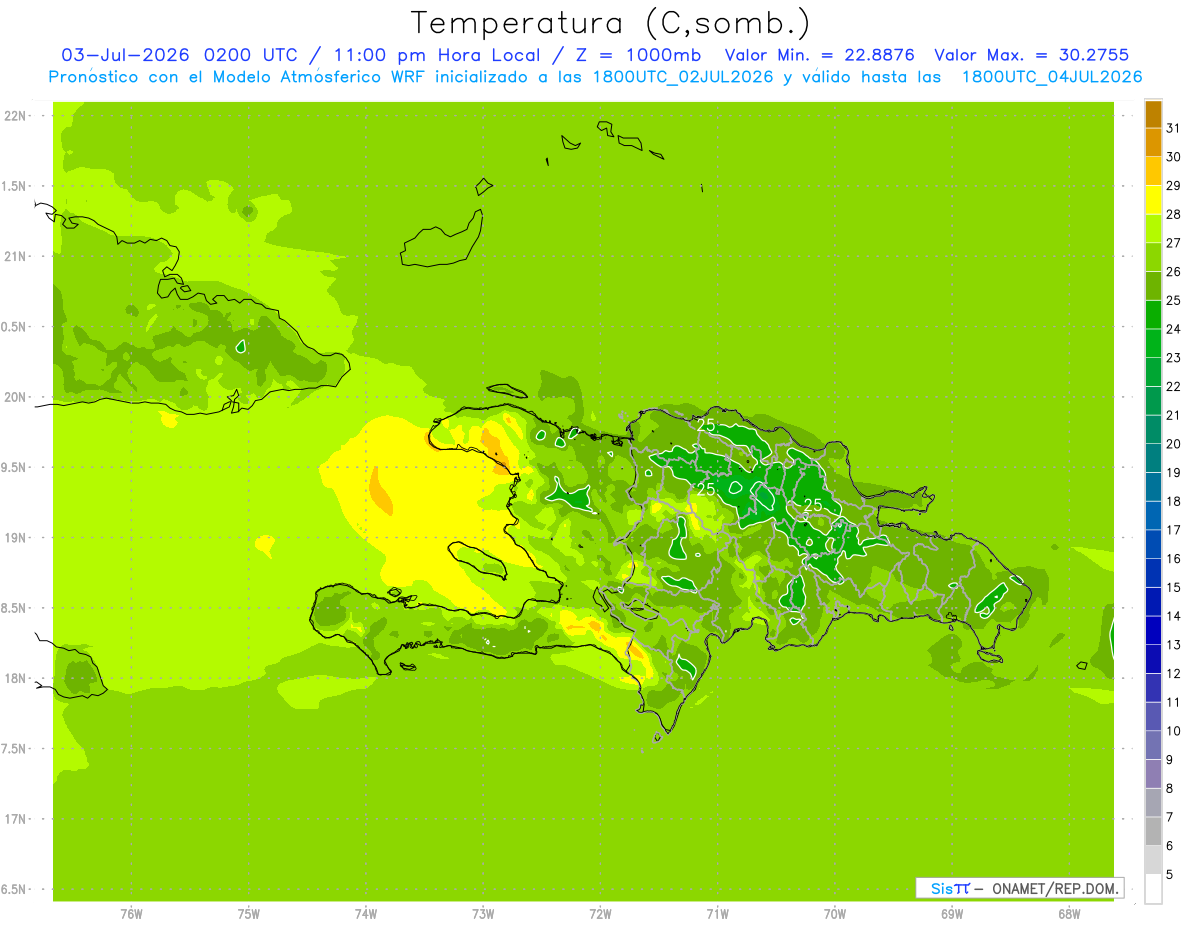Click the 'Temperatura (C,somb.)' chart title

611,23
